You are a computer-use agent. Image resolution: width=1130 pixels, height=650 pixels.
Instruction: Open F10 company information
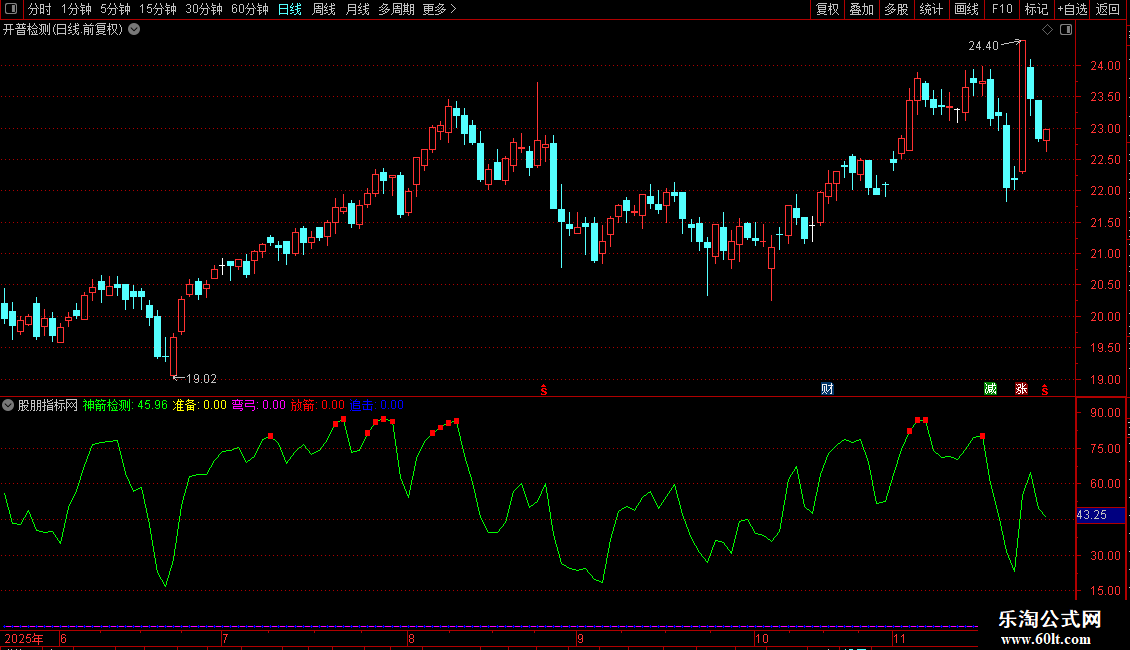(1002, 9)
